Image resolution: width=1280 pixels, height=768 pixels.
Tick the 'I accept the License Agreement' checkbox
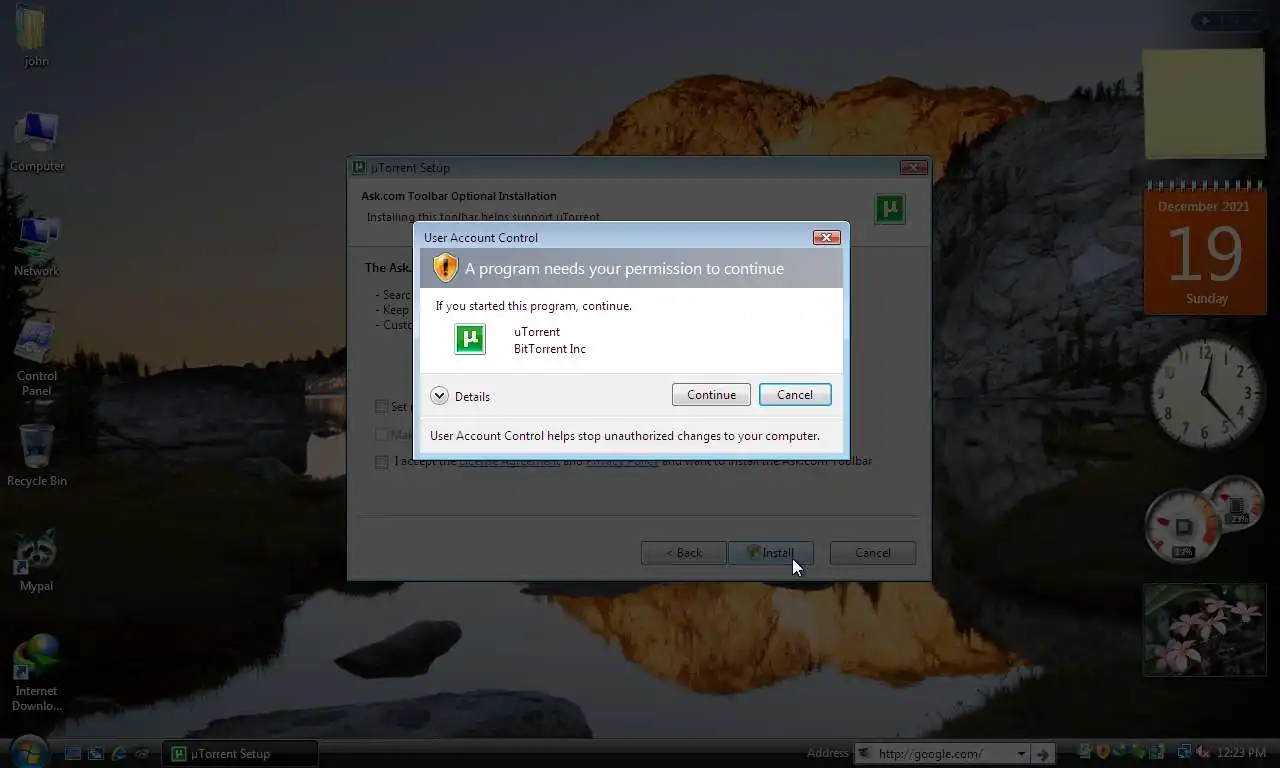pos(381,462)
